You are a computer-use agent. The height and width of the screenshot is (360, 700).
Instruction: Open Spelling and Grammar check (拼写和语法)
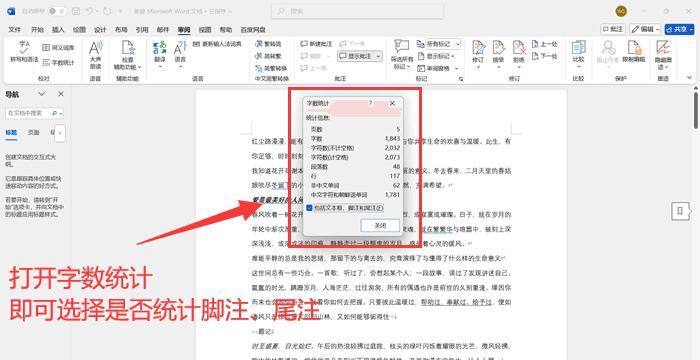click(x=24, y=52)
